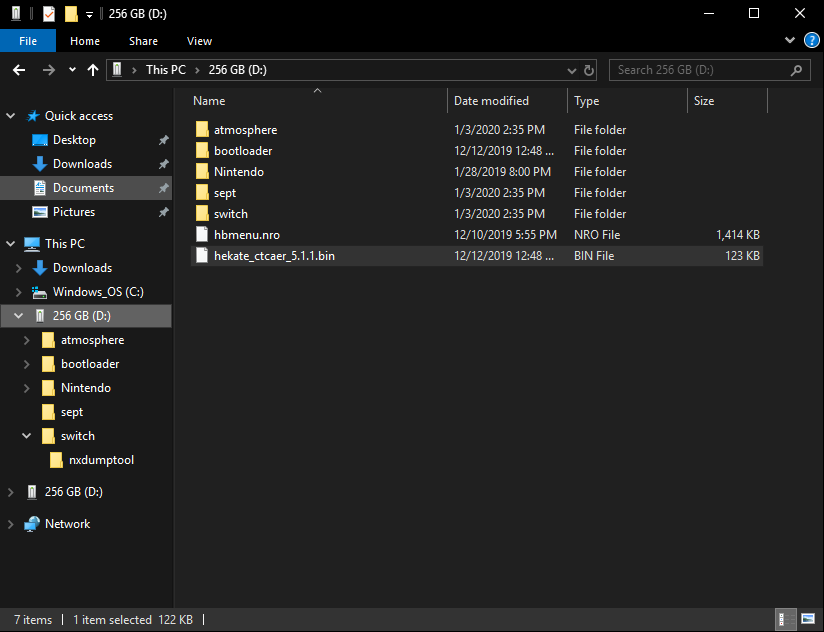This screenshot has width=824, height=632.
Task: Expand the Windows_OS (C:) drive node
Action: [x=18, y=292]
